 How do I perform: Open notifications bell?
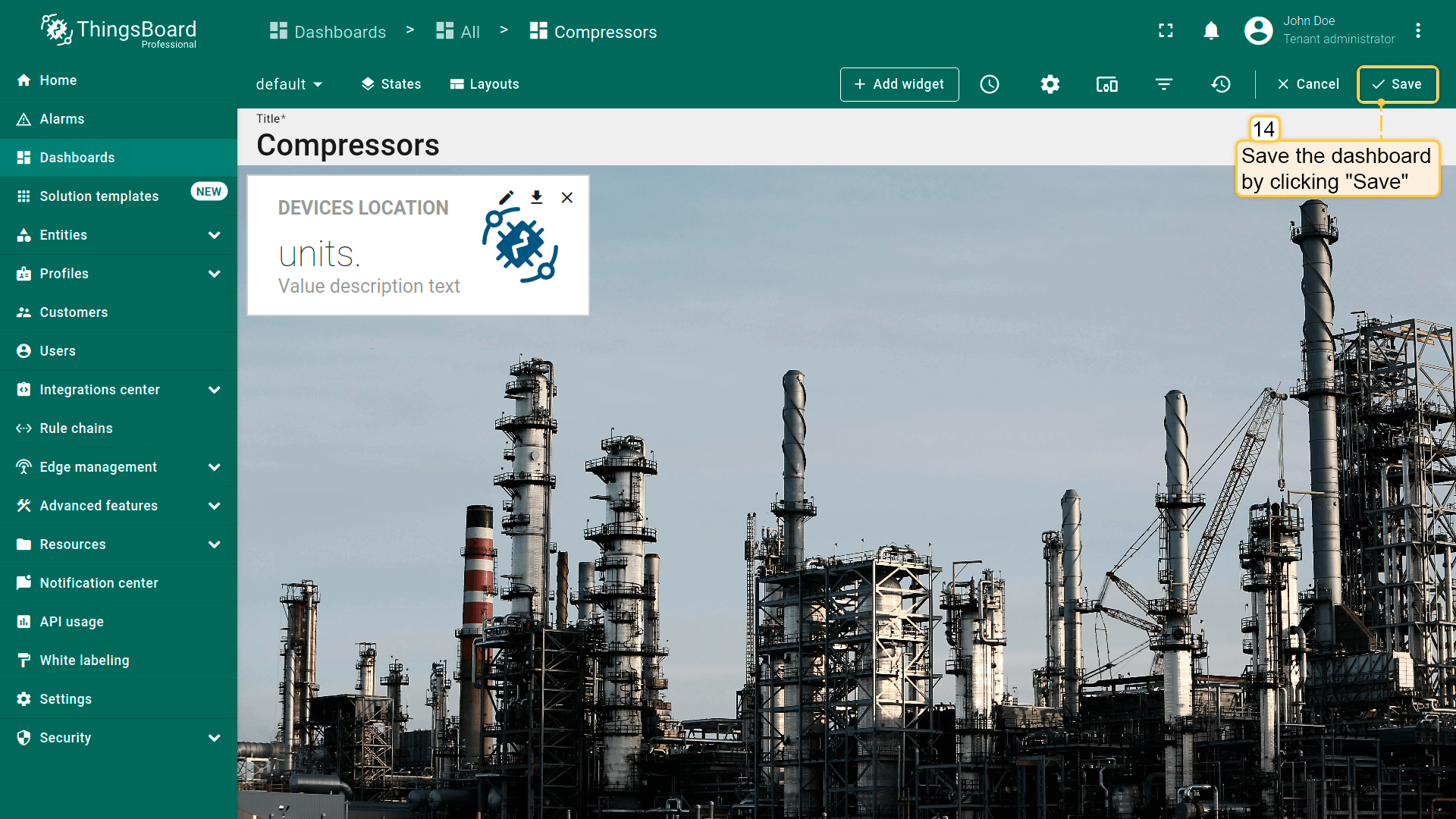[1211, 31]
